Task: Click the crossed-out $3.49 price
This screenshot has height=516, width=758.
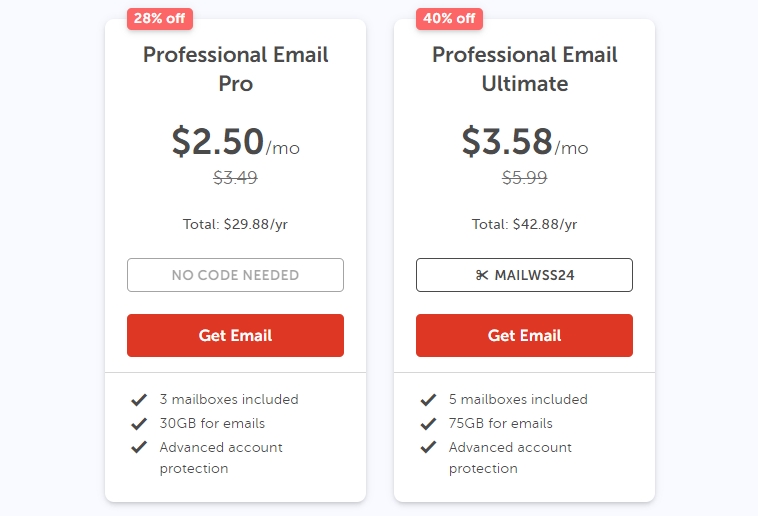Action: pos(235,178)
